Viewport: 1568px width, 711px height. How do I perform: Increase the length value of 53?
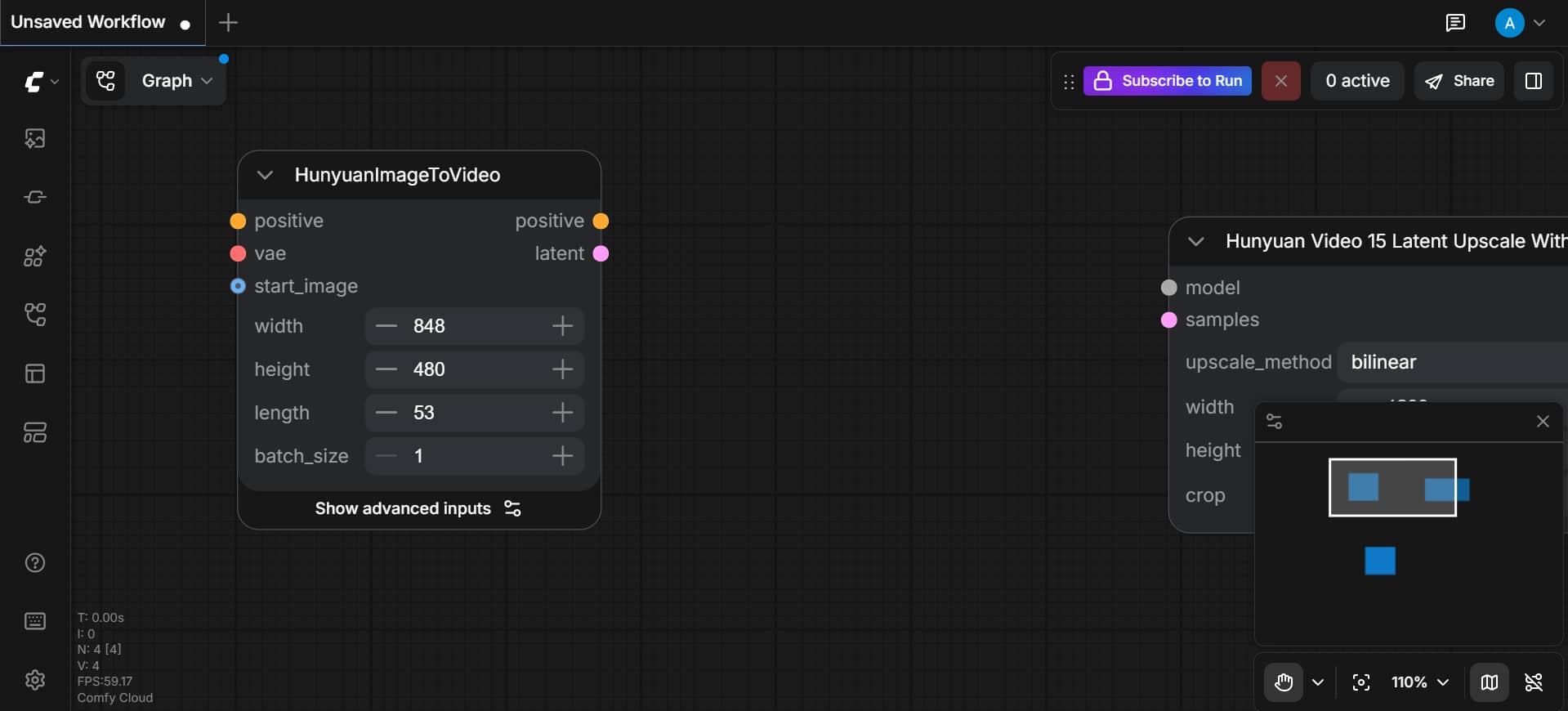[562, 413]
